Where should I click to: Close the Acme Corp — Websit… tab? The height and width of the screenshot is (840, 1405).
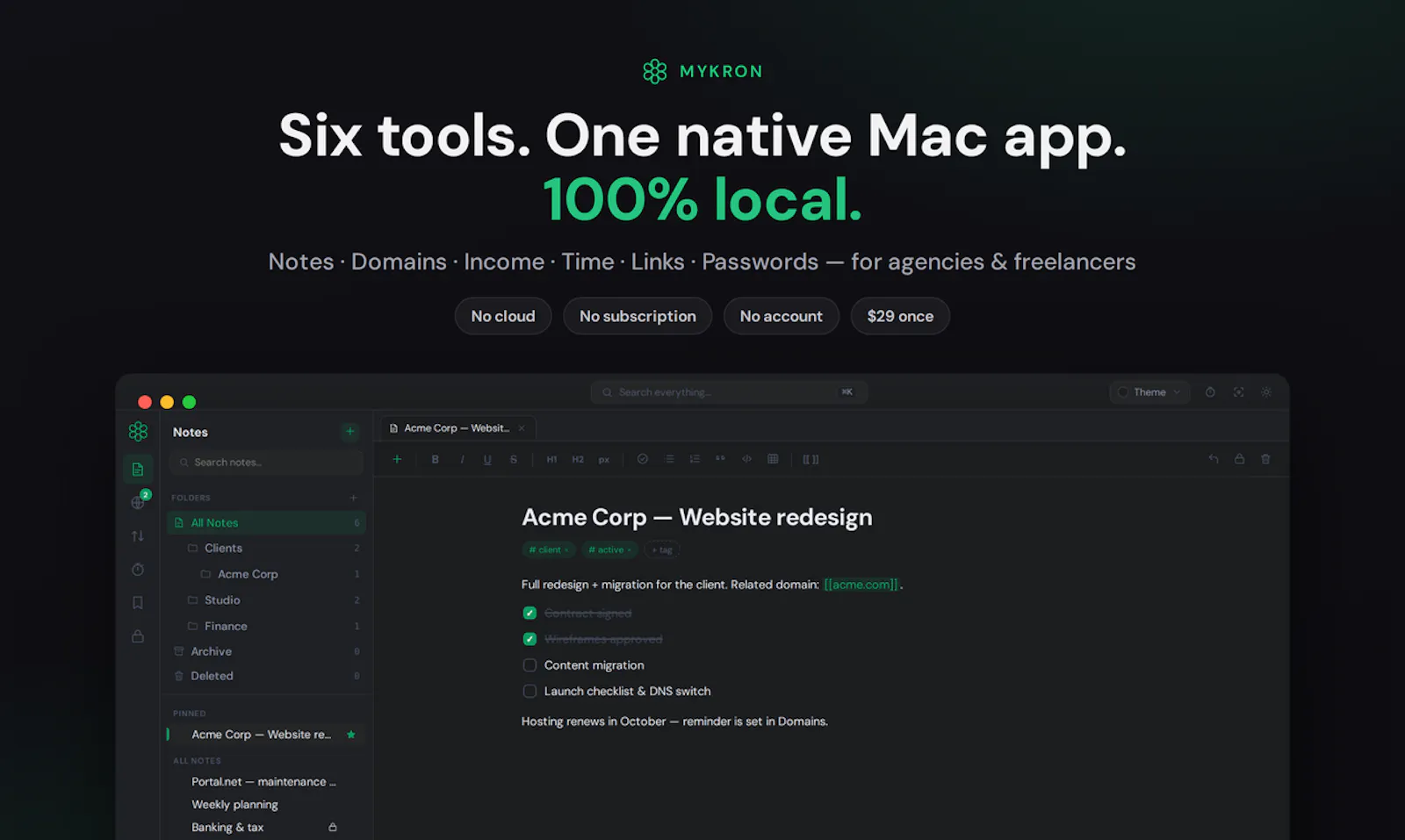(x=522, y=428)
